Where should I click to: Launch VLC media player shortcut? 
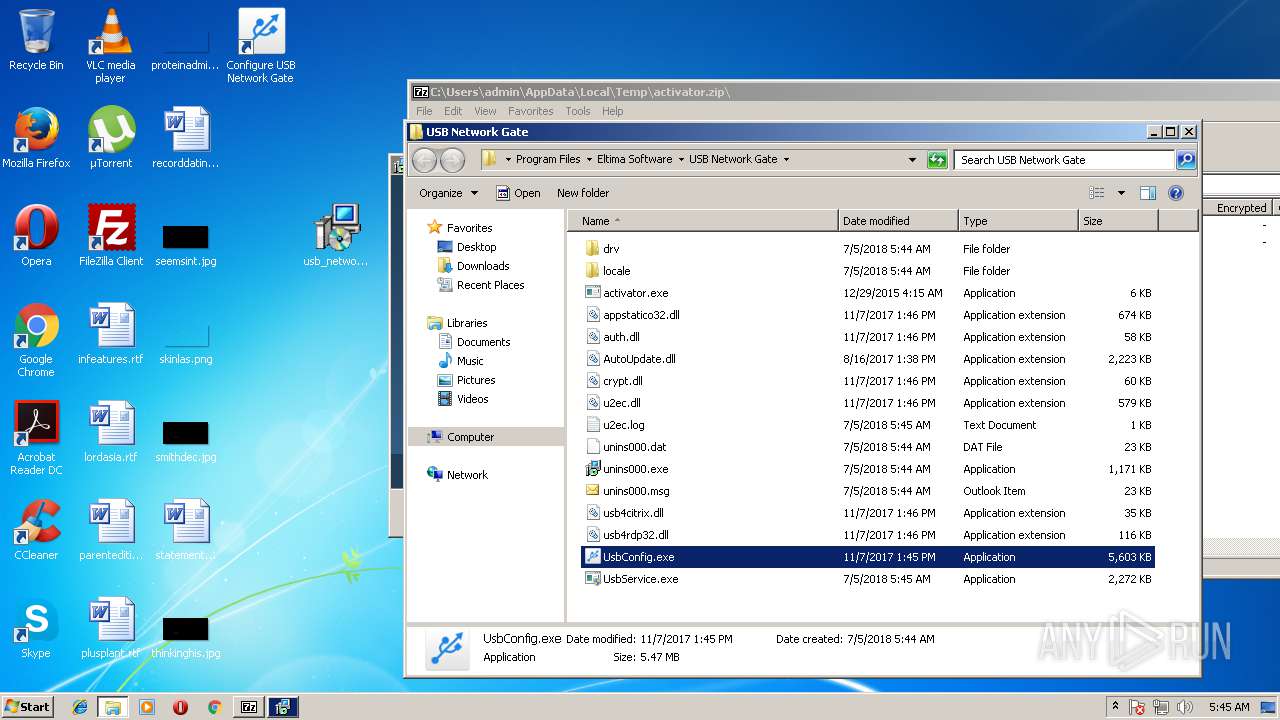pos(110,46)
